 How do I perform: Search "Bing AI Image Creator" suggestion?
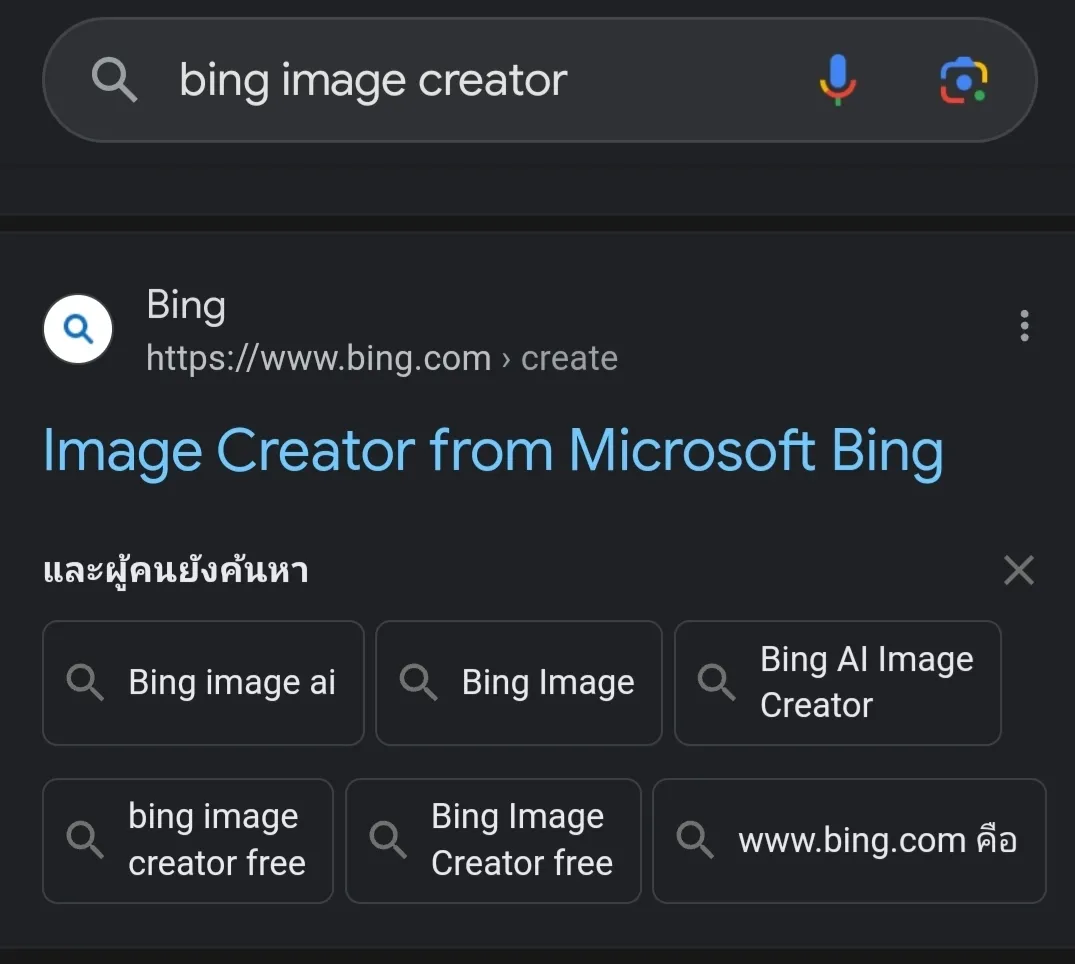[x=838, y=683]
